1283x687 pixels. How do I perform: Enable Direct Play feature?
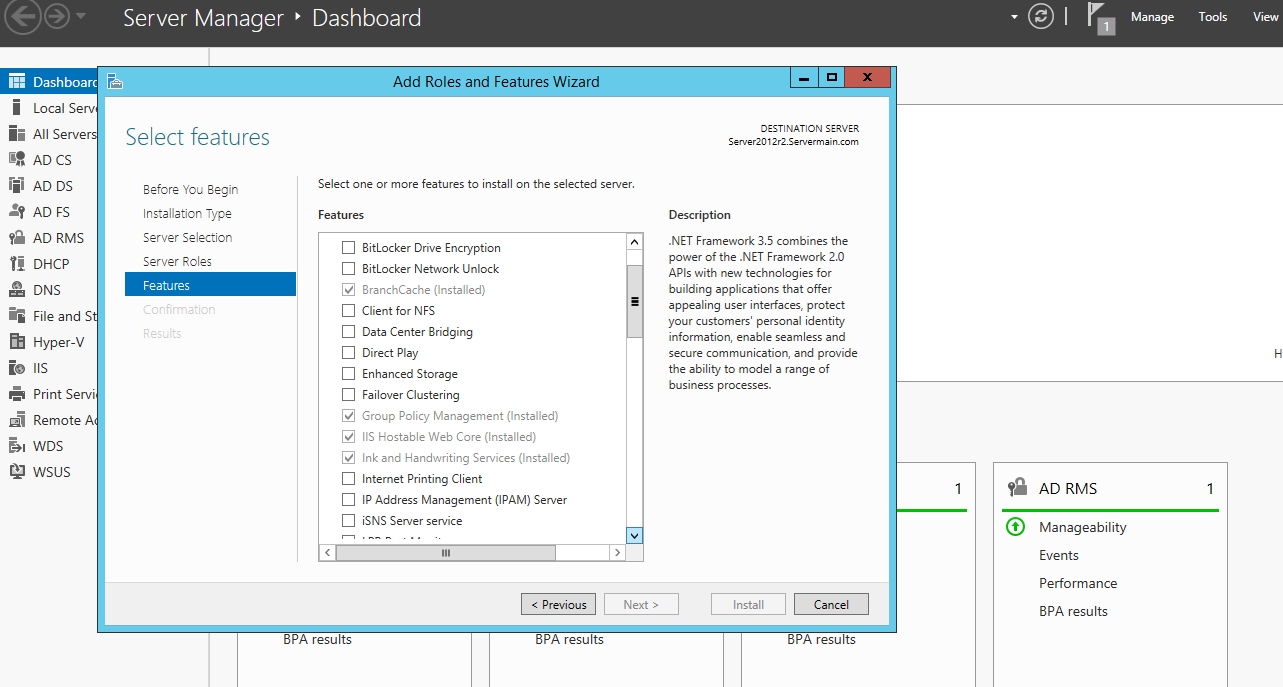349,352
